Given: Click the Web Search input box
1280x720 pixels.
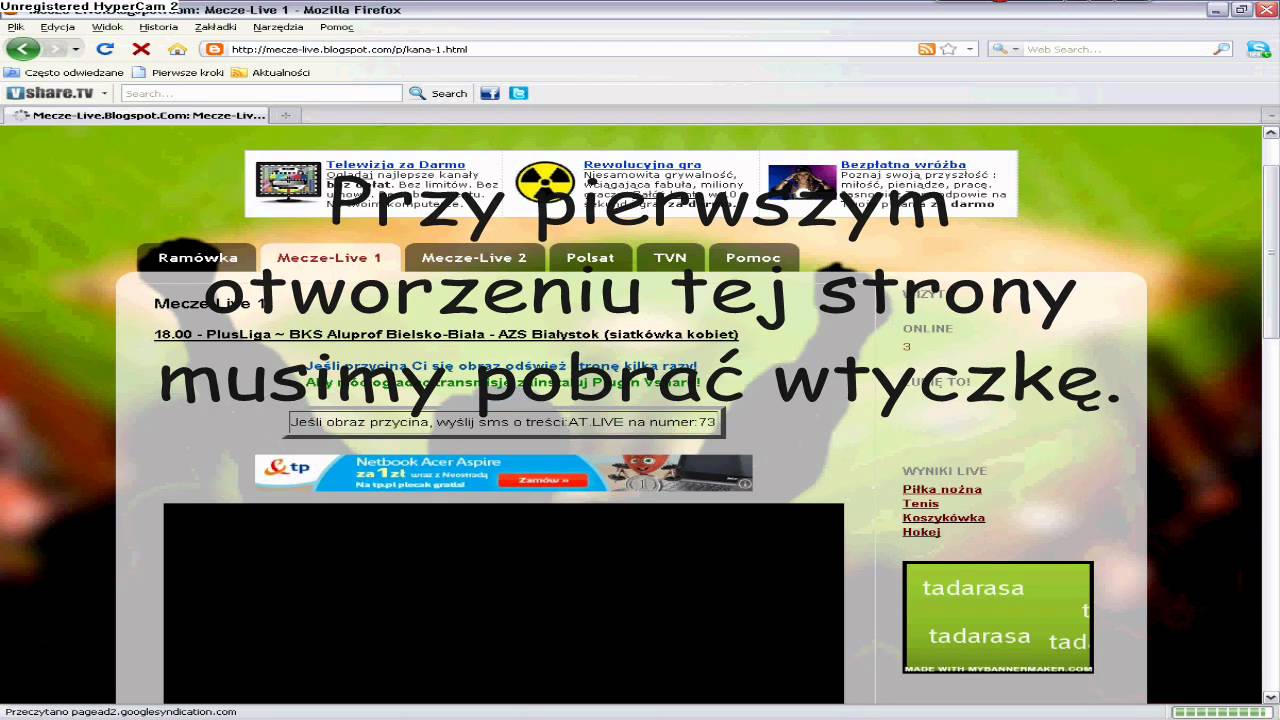Looking at the screenshot, I should 1118,49.
